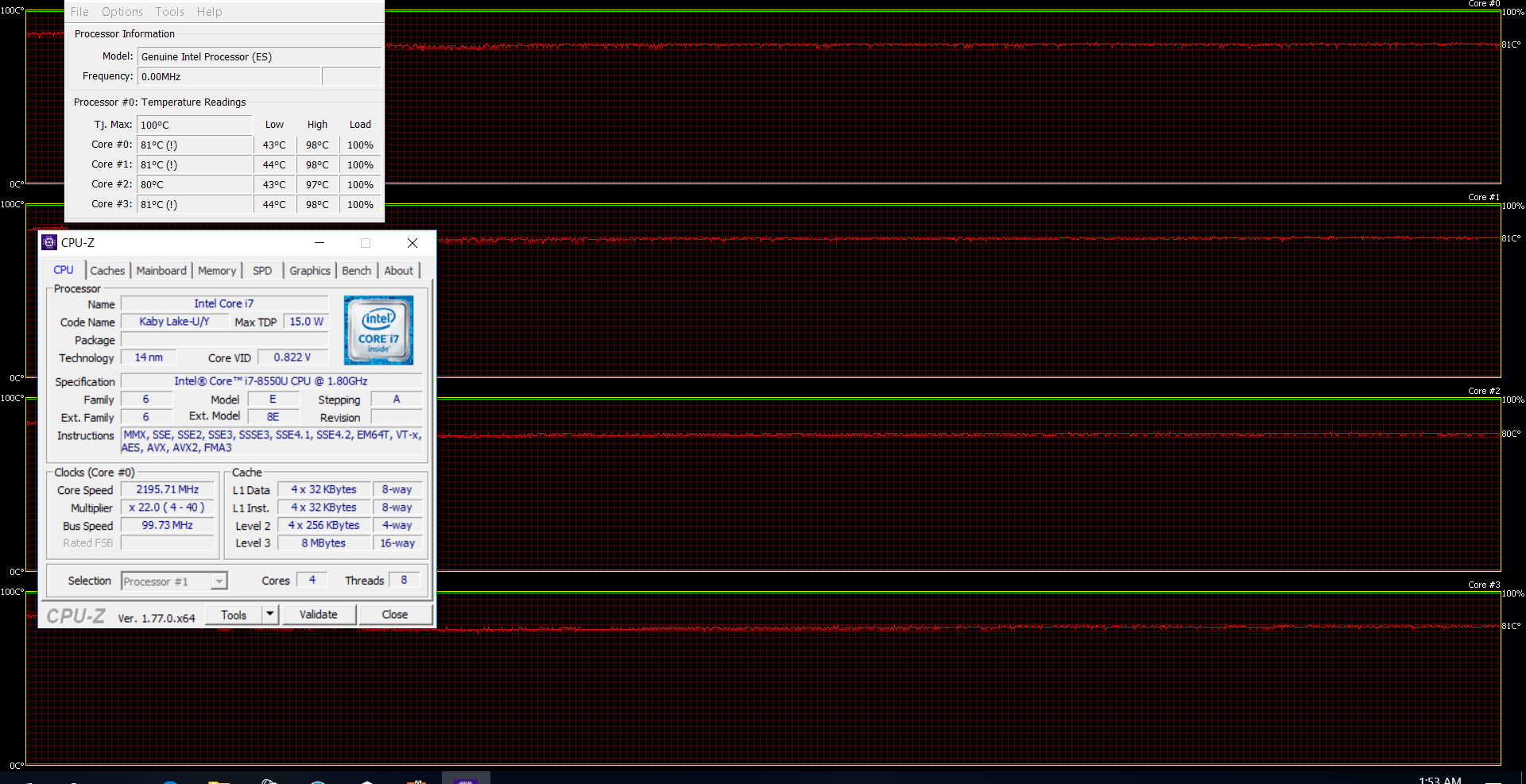Select the CPU tab in CPU-Z

64,270
